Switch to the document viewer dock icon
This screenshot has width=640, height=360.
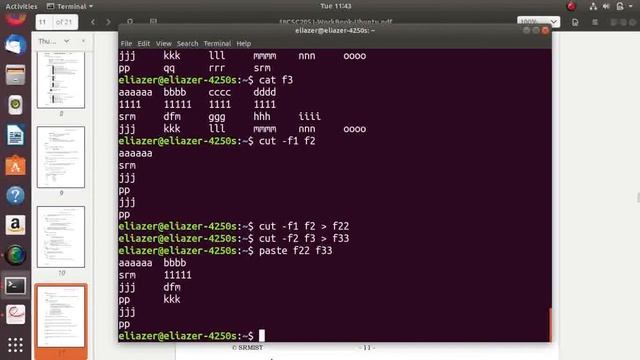(x=16, y=315)
